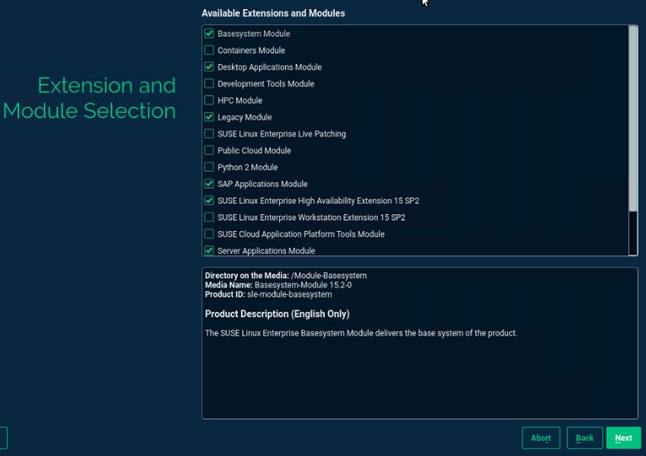The image size is (646, 456).
Task: Select the 'HPC Module' label text
Action: [x=240, y=101]
